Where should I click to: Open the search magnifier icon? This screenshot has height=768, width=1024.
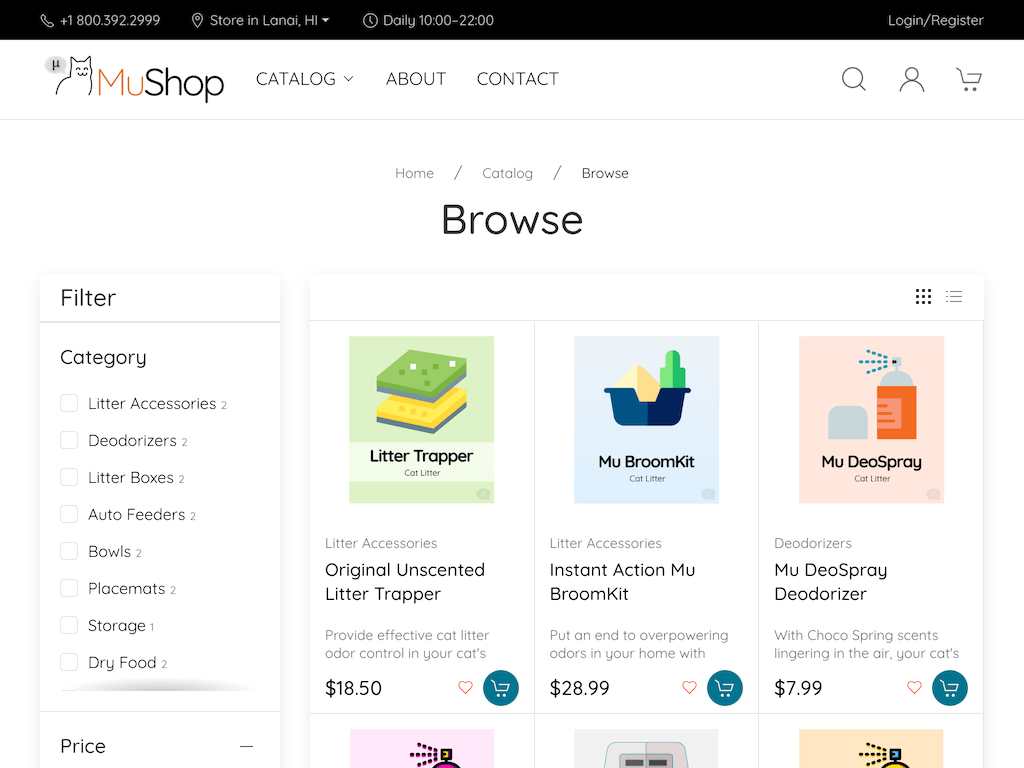coord(854,79)
